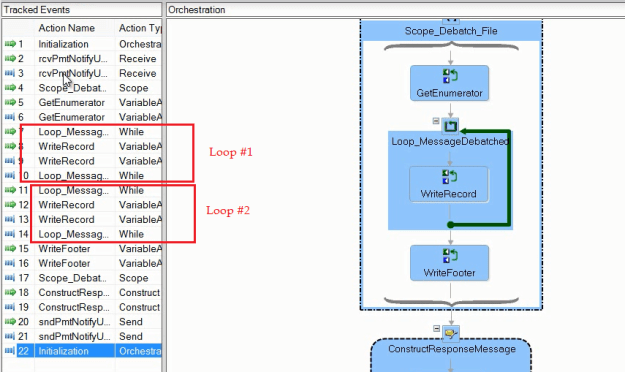Click the Tracked Events panel title
This screenshot has height=372, width=625.
[x=36, y=10]
